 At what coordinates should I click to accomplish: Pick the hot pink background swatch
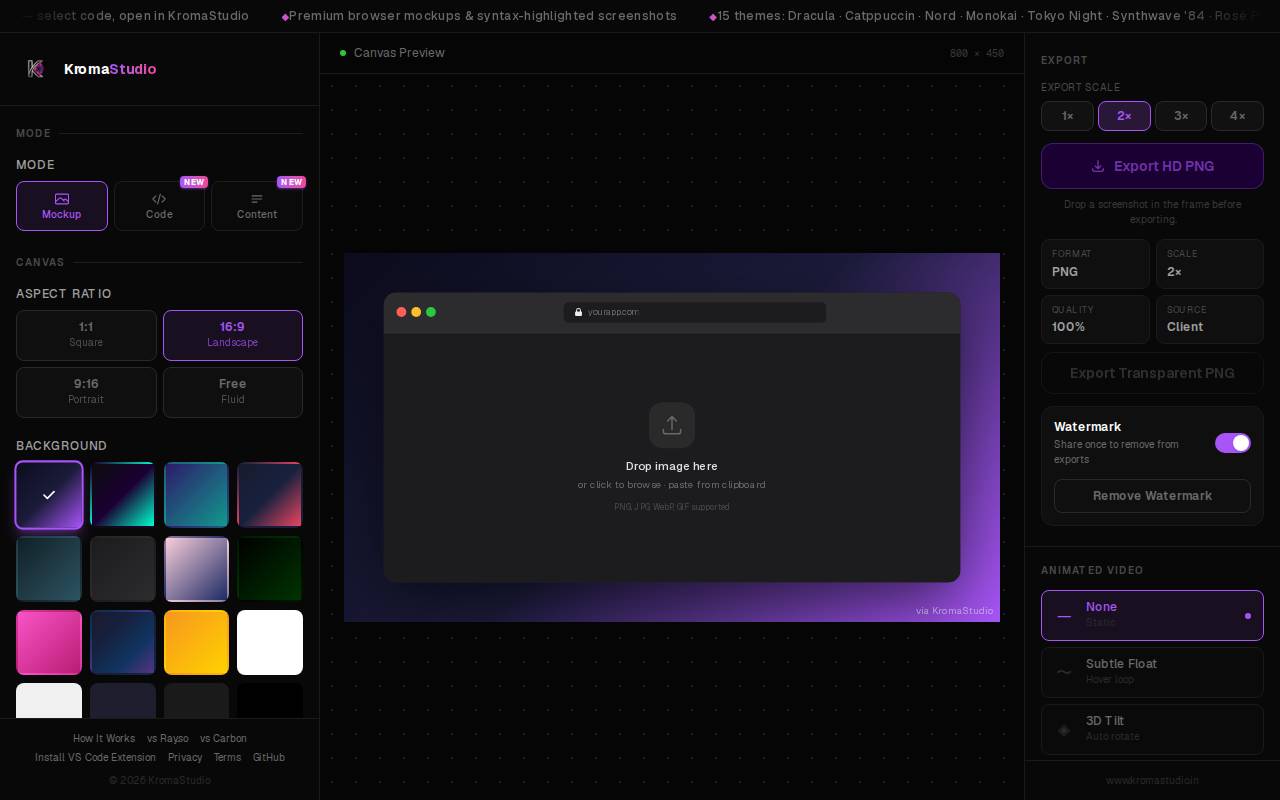click(49, 643)
